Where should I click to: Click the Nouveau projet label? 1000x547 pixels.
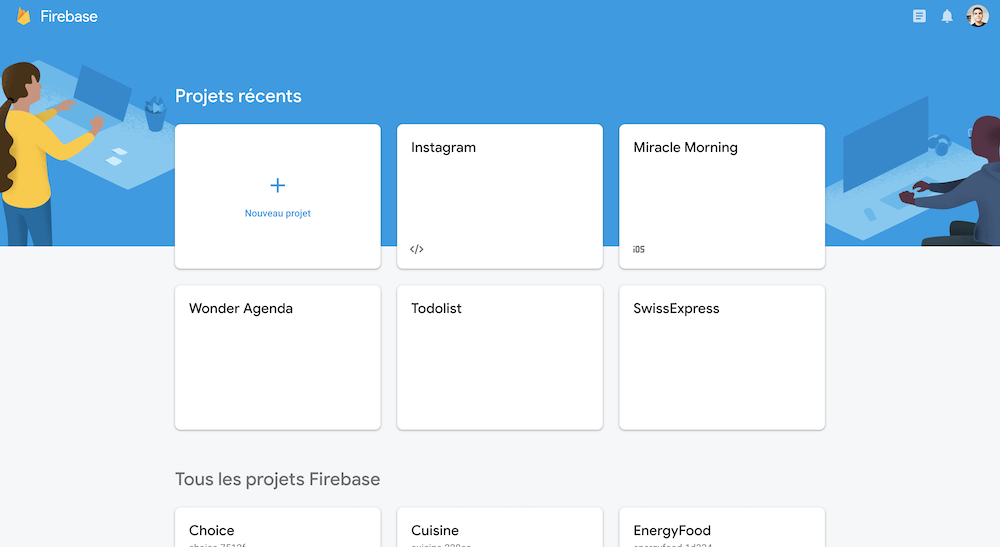(x=277, y=214)
